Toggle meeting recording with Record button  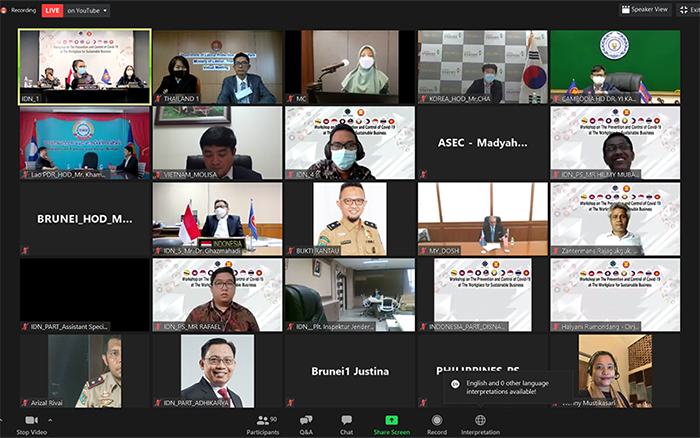(x=436, y=423)
